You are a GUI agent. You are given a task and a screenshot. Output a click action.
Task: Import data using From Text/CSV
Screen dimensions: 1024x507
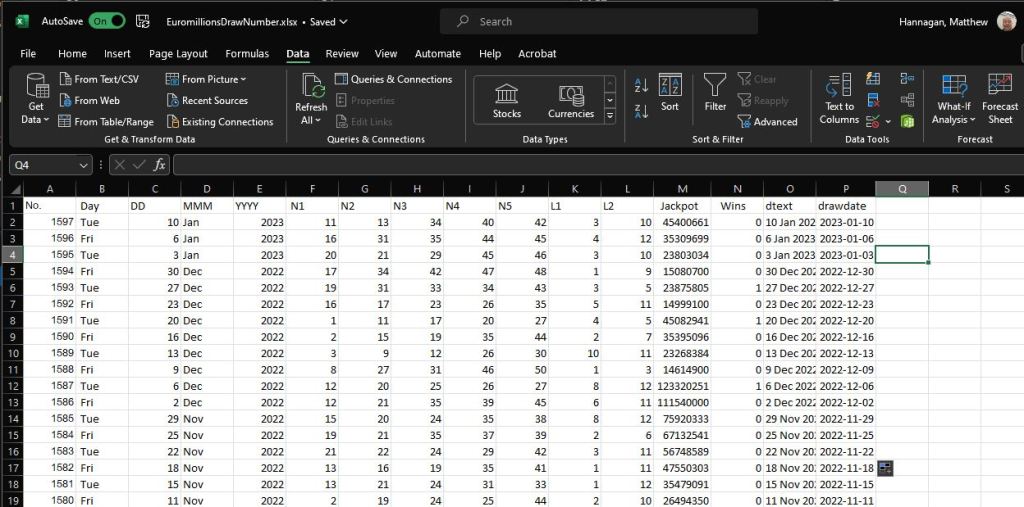(x=98, y=79)
